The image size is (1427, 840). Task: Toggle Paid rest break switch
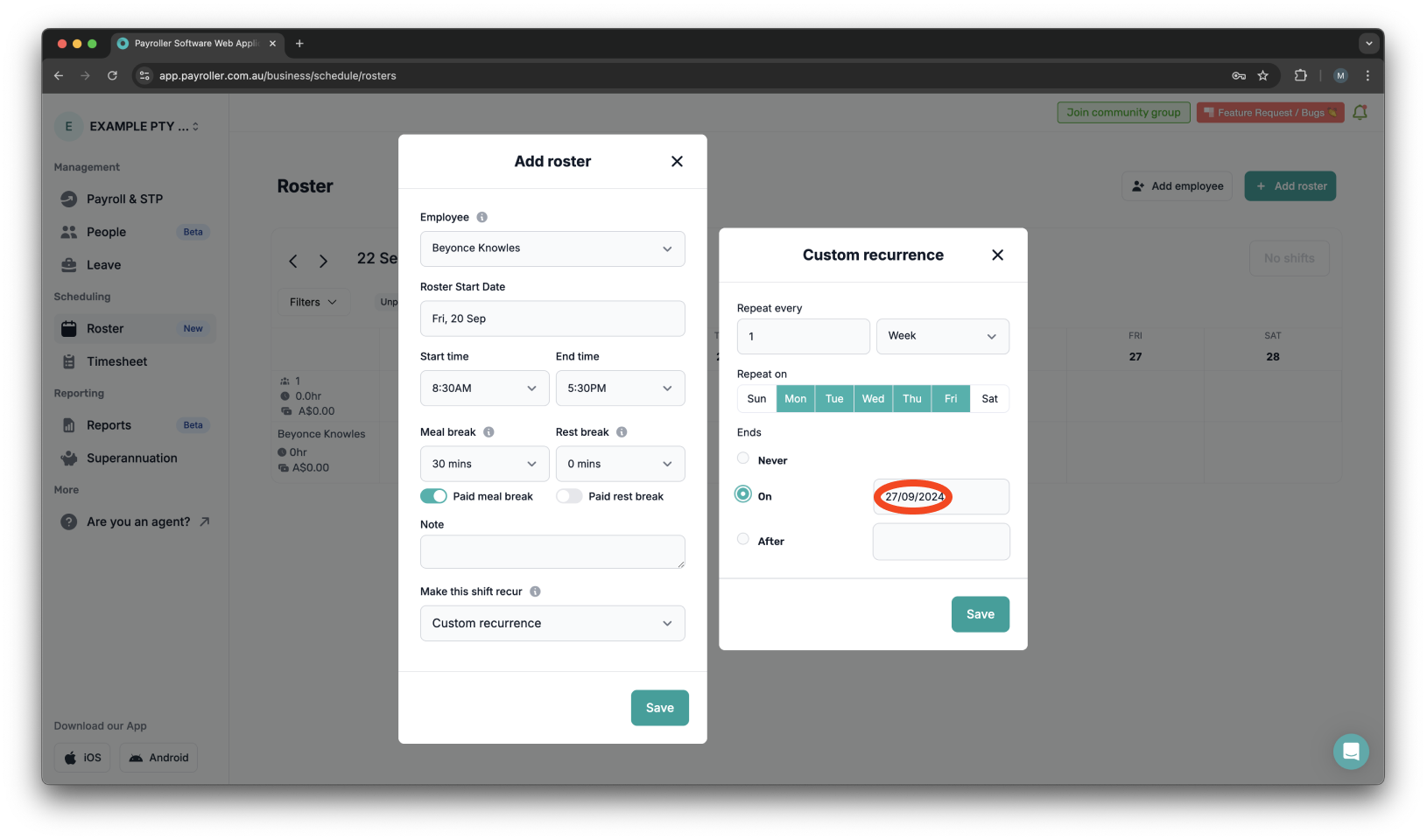[x=569, y=496]
